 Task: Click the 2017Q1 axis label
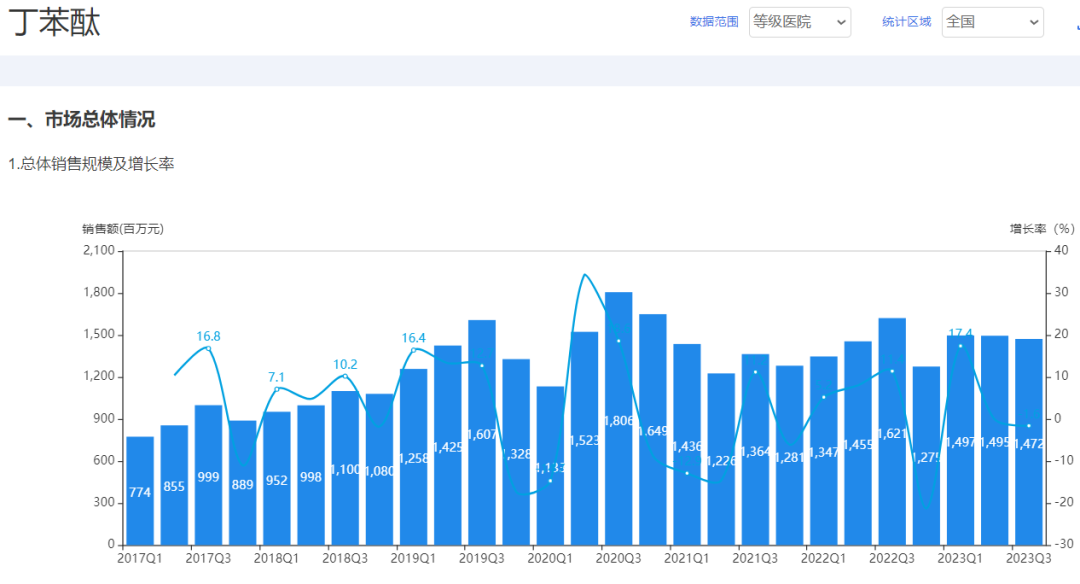point(140,558)
